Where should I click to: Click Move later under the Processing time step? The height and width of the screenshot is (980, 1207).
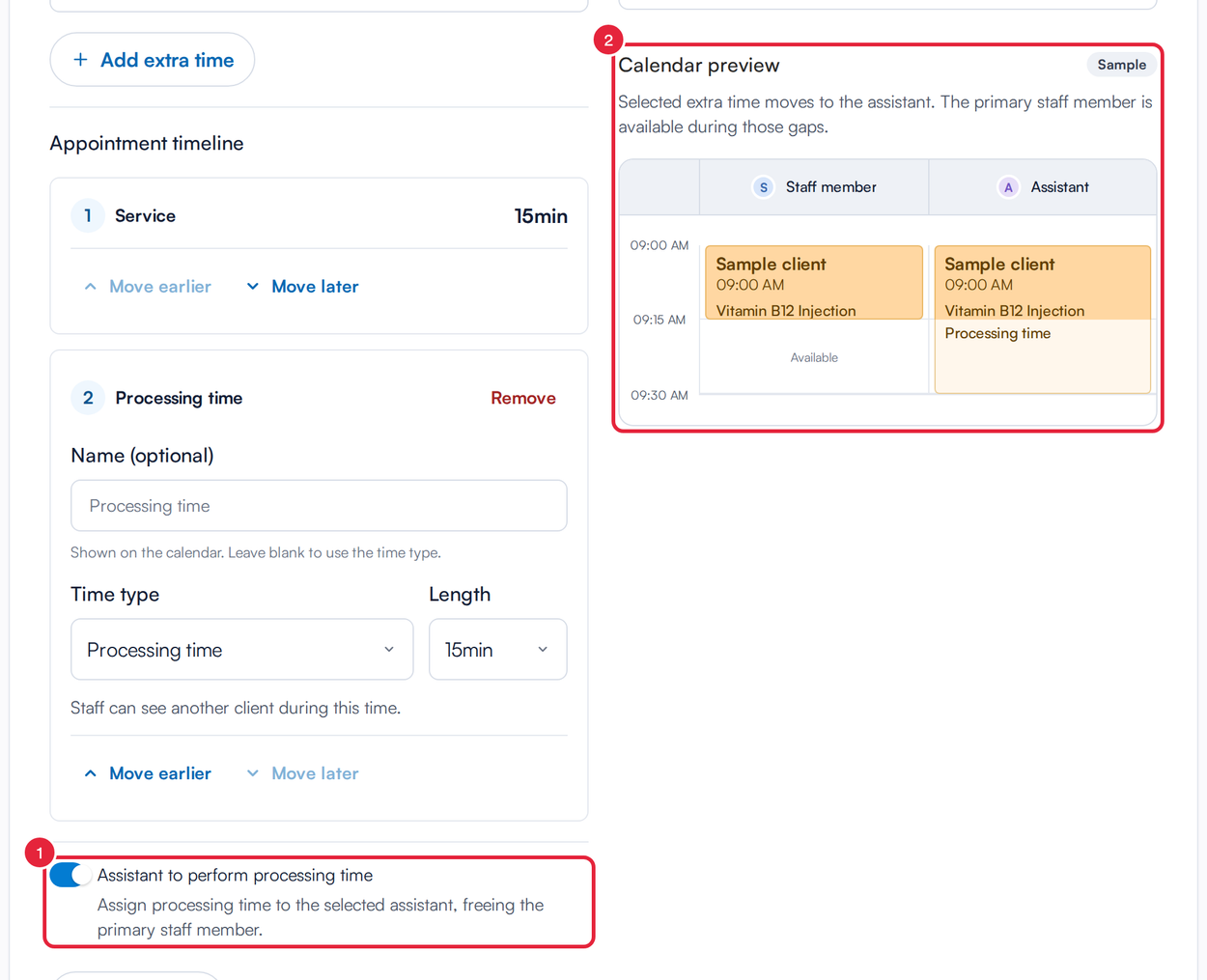click(x=302, y=773)
